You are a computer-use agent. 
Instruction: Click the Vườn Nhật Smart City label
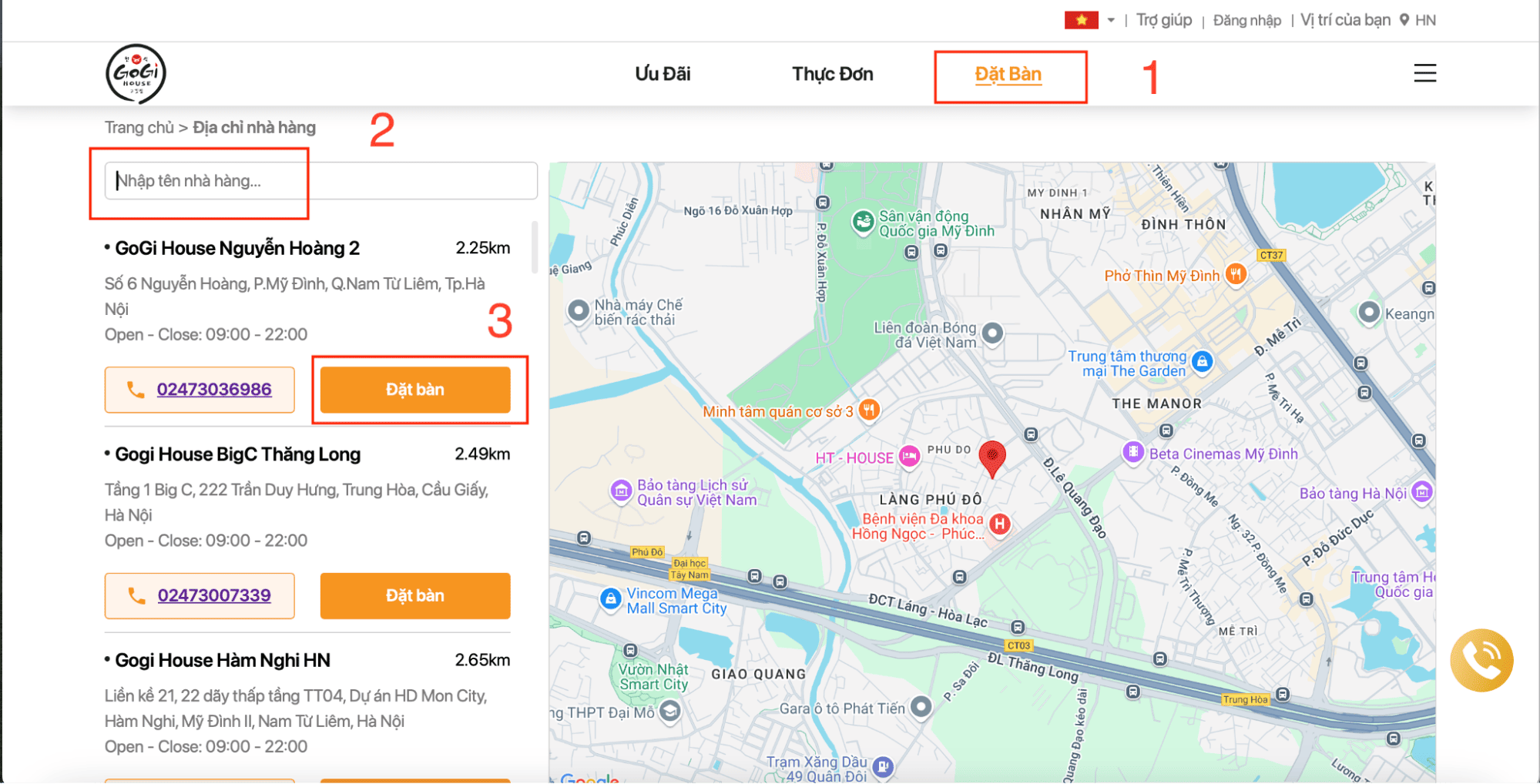653,677
